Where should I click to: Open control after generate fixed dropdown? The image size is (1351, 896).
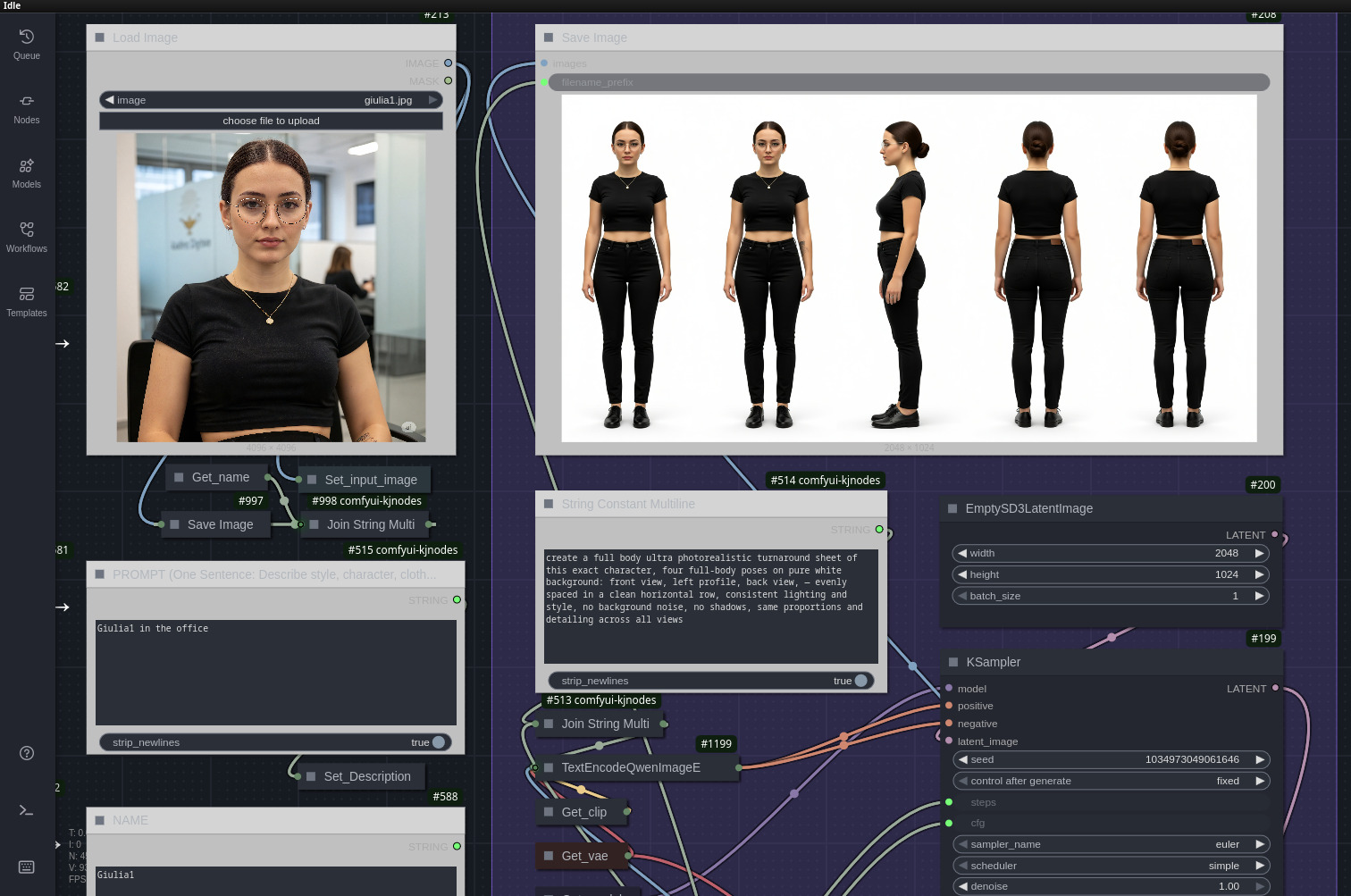click(1111, 781)
